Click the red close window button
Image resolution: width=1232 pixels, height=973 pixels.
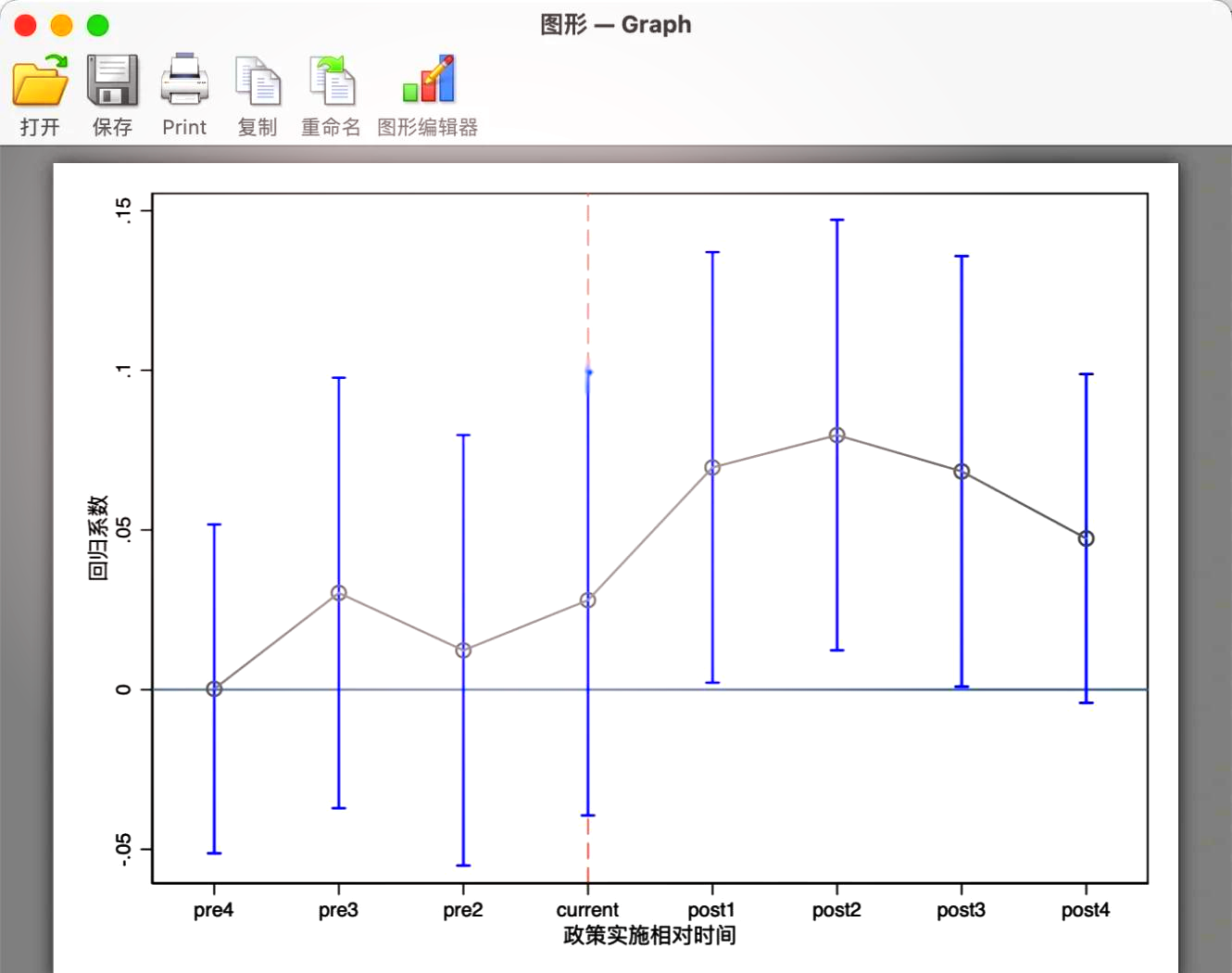(26, 25)
